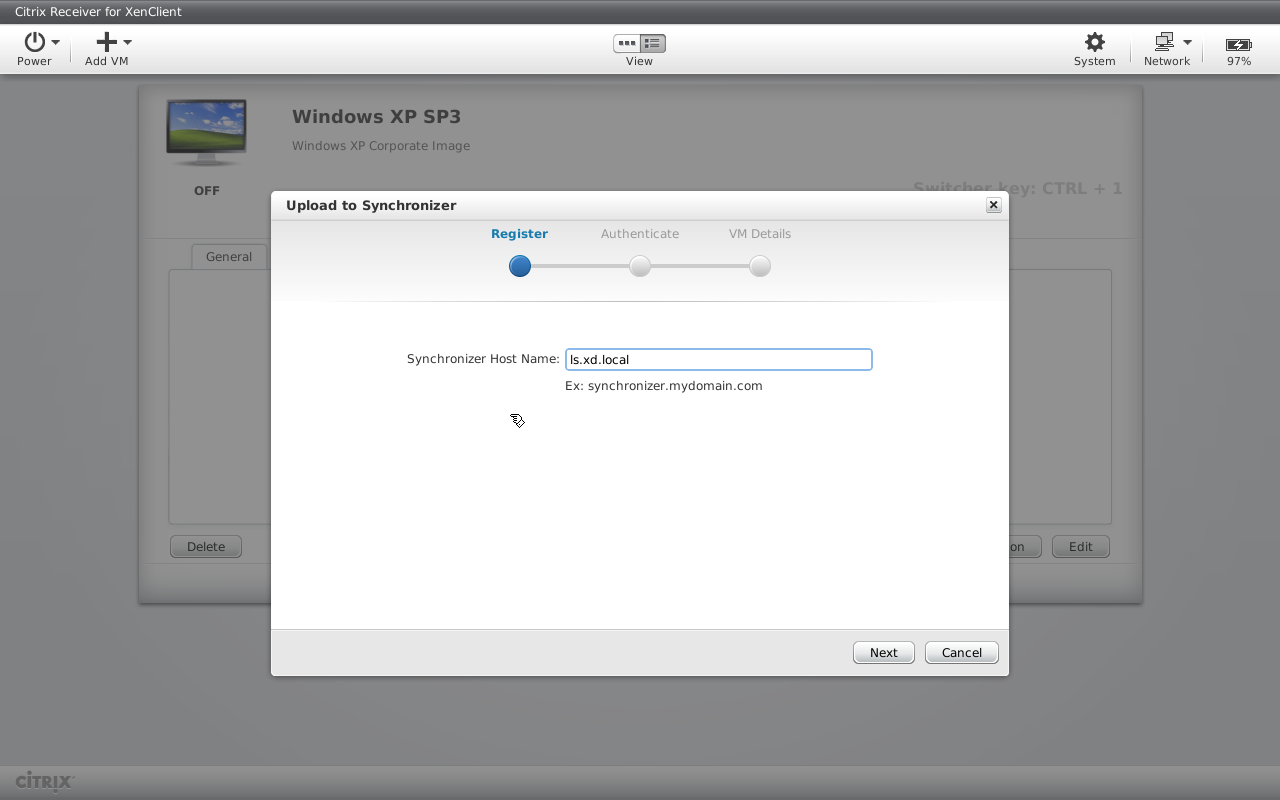Close the Upload to Synchronizer dialog
Viewport: 1280px width, 800px height.
tap(993, 205)
